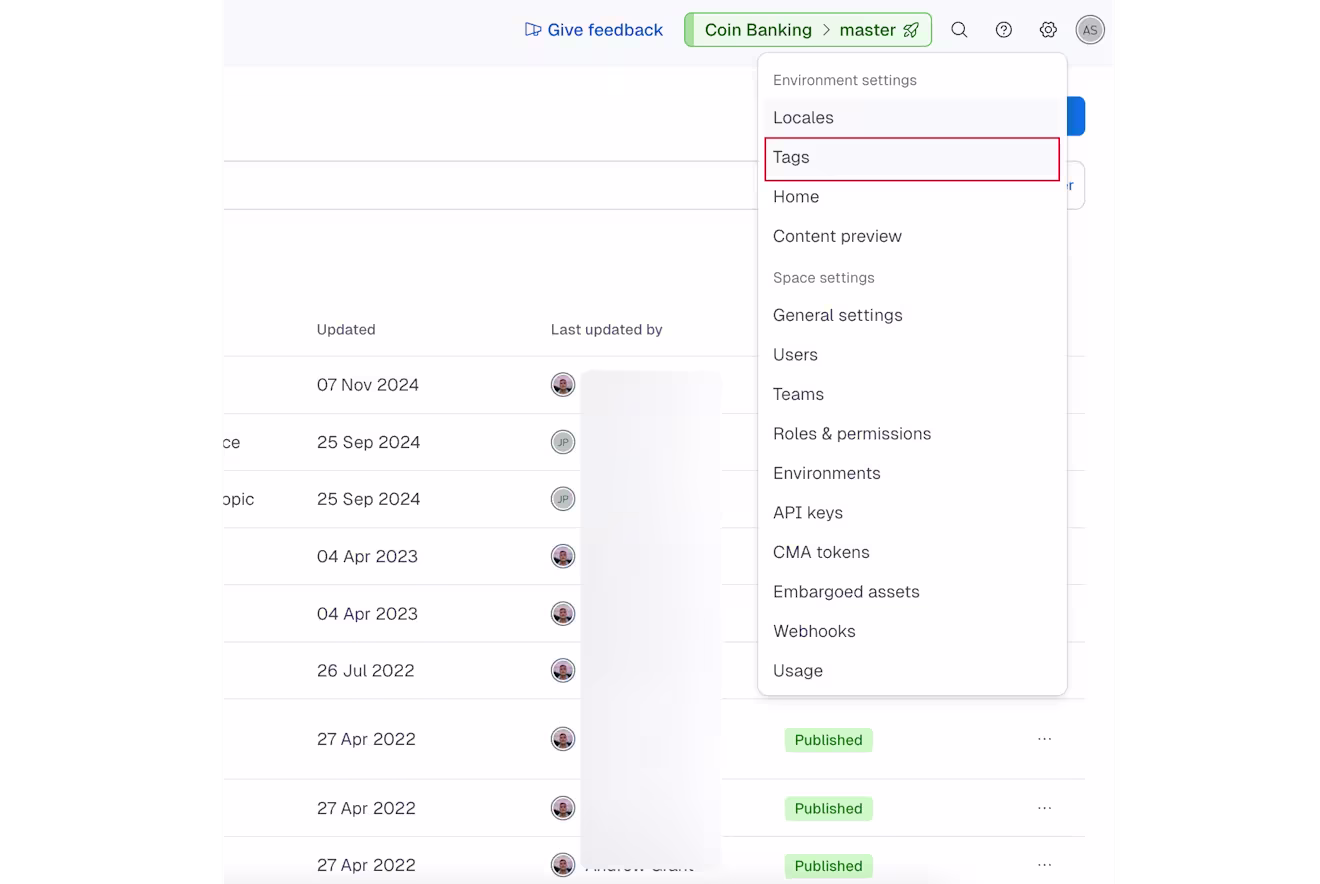This screenshot has width=1320, height=884.
Task: Sort by the Updated column header
Action: click(x=346, y=330)
